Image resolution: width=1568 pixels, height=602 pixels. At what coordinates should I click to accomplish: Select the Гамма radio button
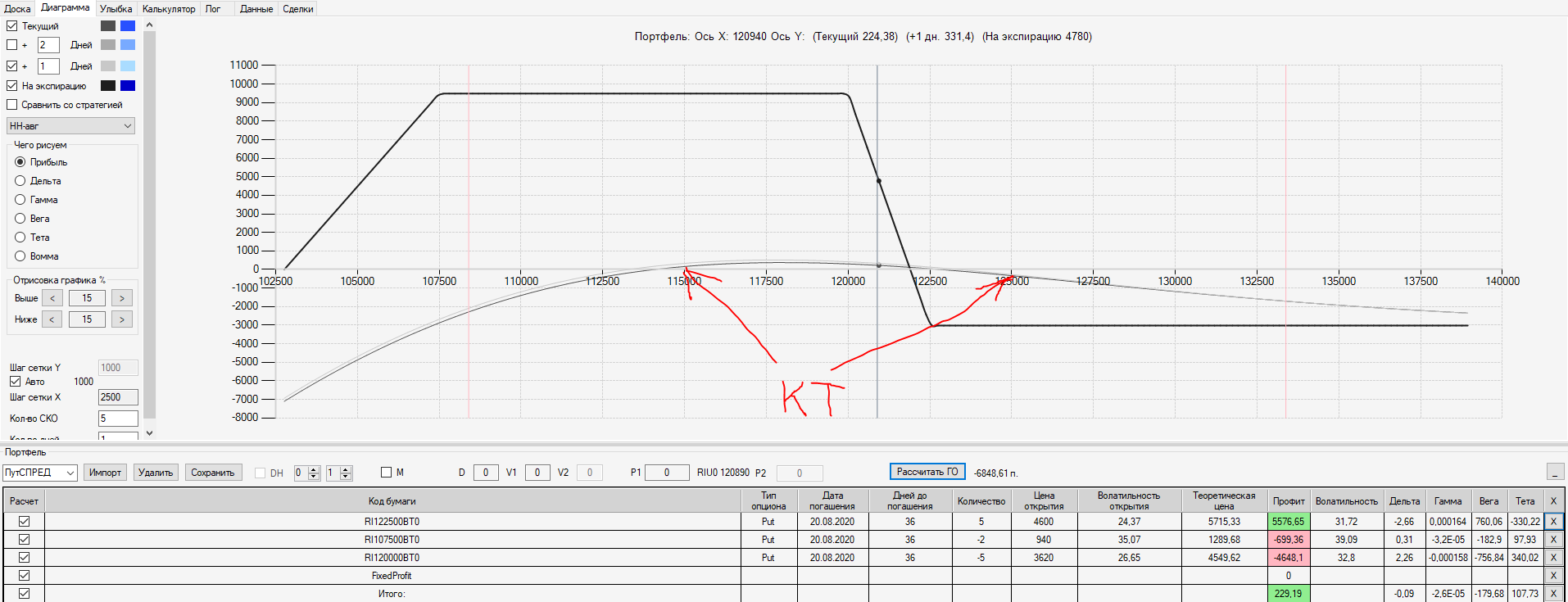[20, 200]
